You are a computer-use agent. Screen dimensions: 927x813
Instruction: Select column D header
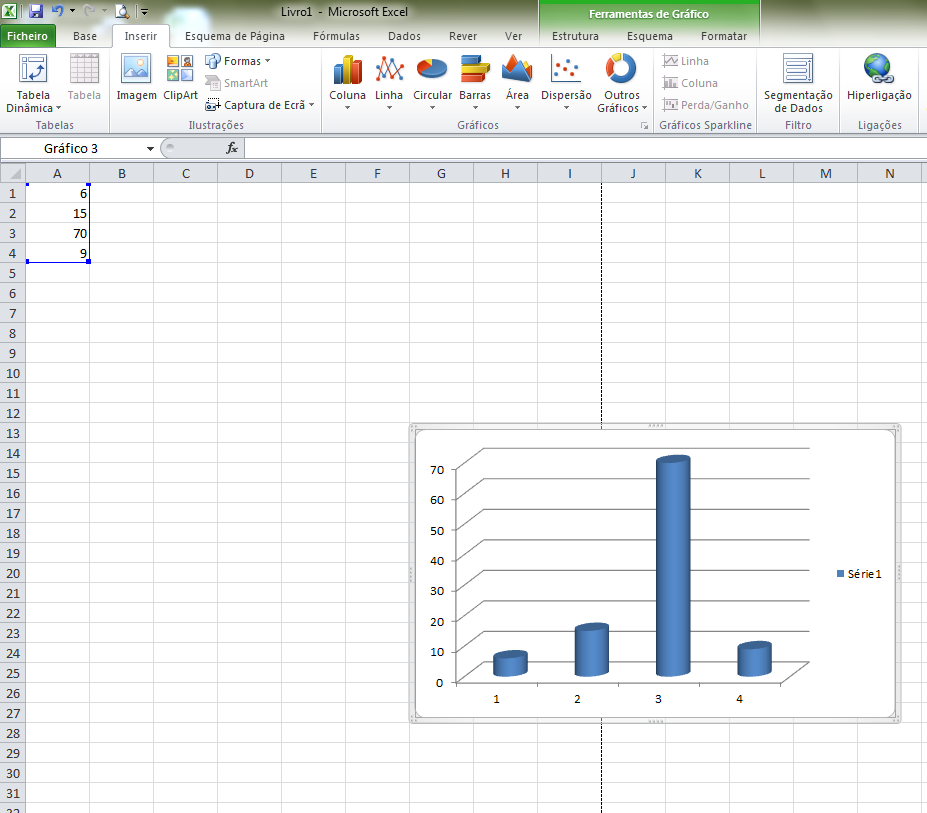249,173
